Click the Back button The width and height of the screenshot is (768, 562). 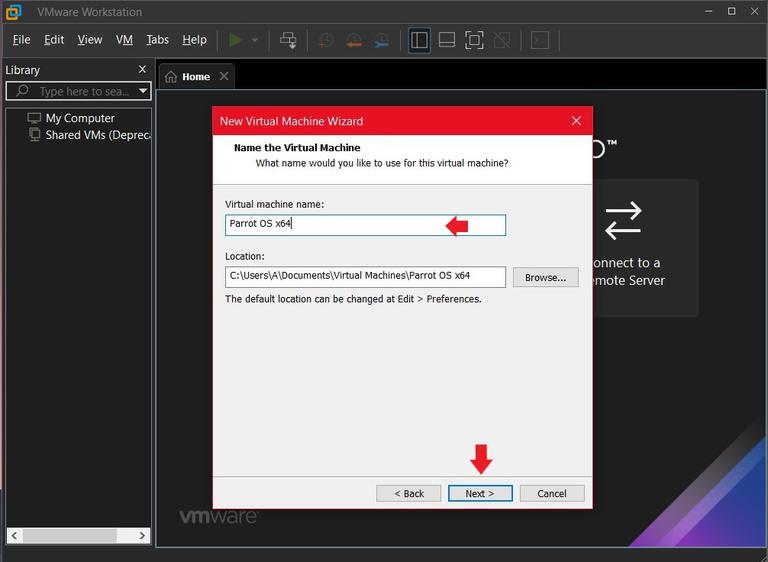pyautogui.click(x=408, y=493)
